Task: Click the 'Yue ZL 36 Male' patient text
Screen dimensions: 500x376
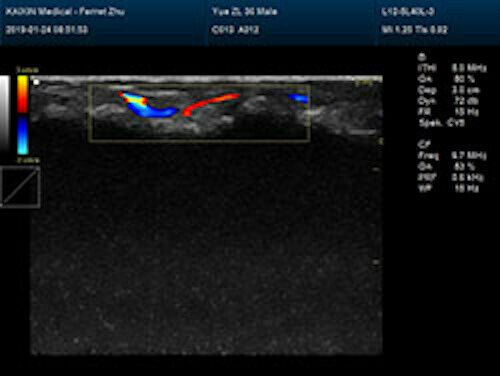Action: tap(245, 12)
